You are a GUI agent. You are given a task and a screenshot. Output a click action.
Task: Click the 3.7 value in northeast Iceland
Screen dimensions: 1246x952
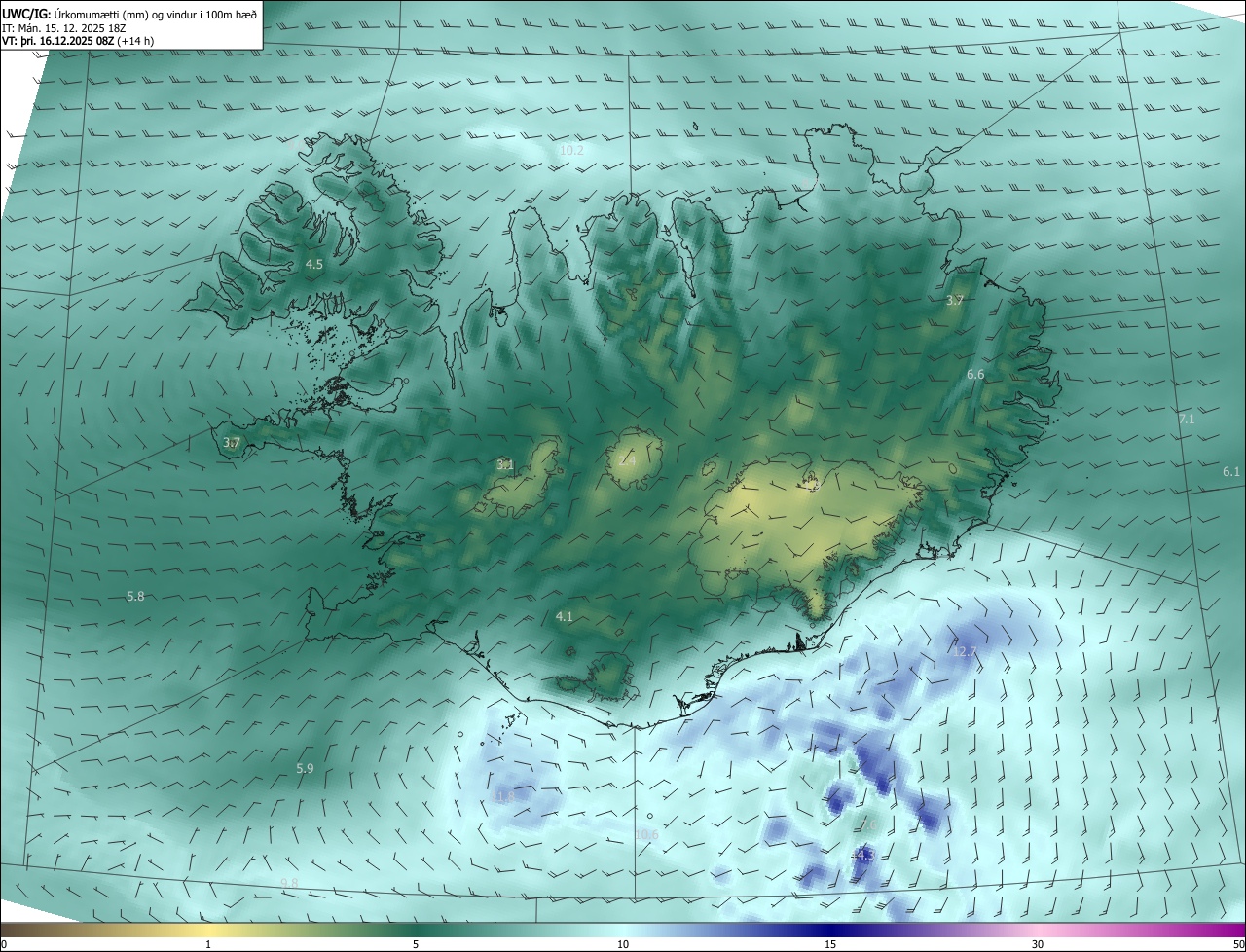954,300
